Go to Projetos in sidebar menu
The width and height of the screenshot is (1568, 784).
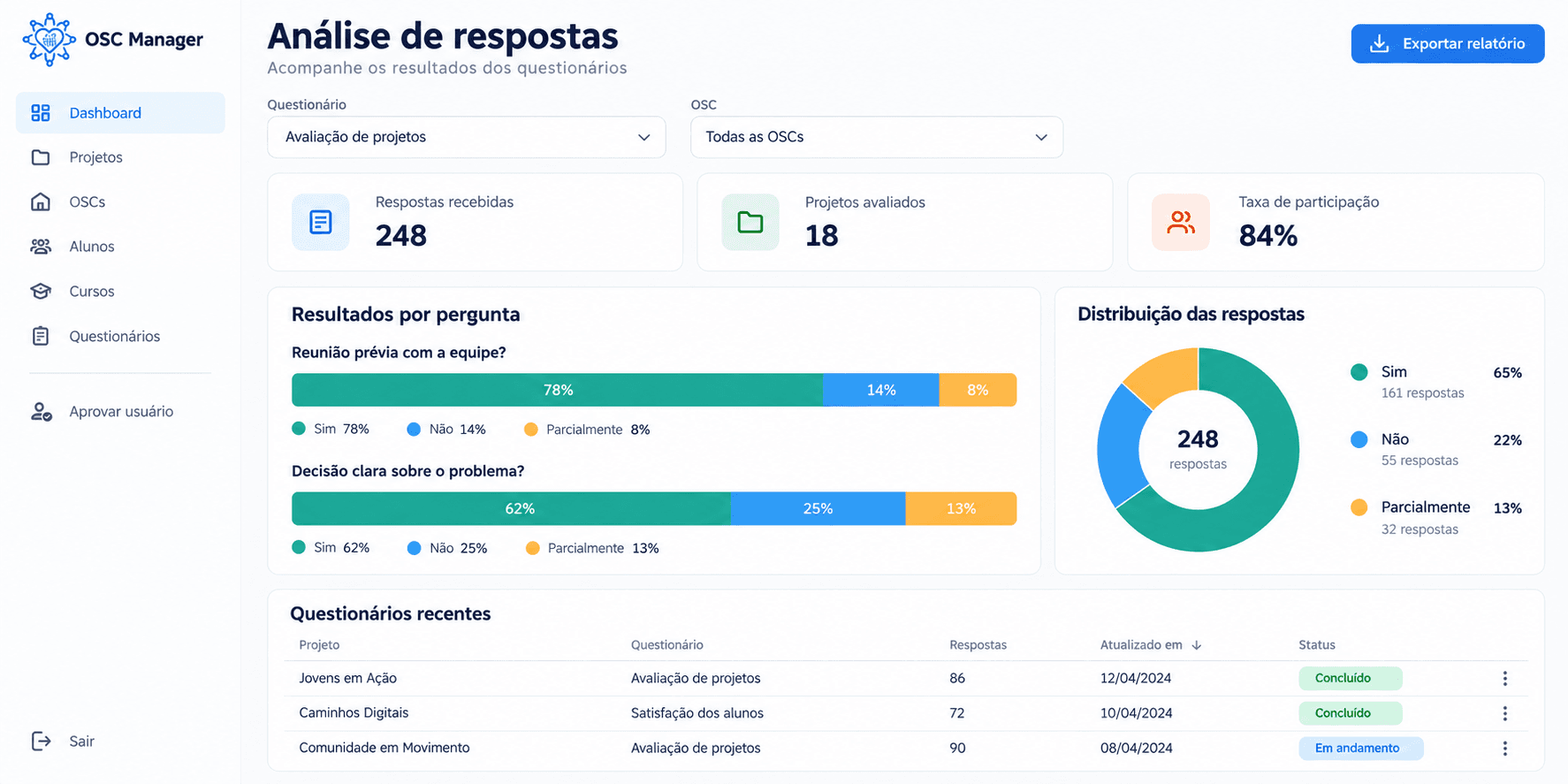pyautogui.click(x=120, y=157)
